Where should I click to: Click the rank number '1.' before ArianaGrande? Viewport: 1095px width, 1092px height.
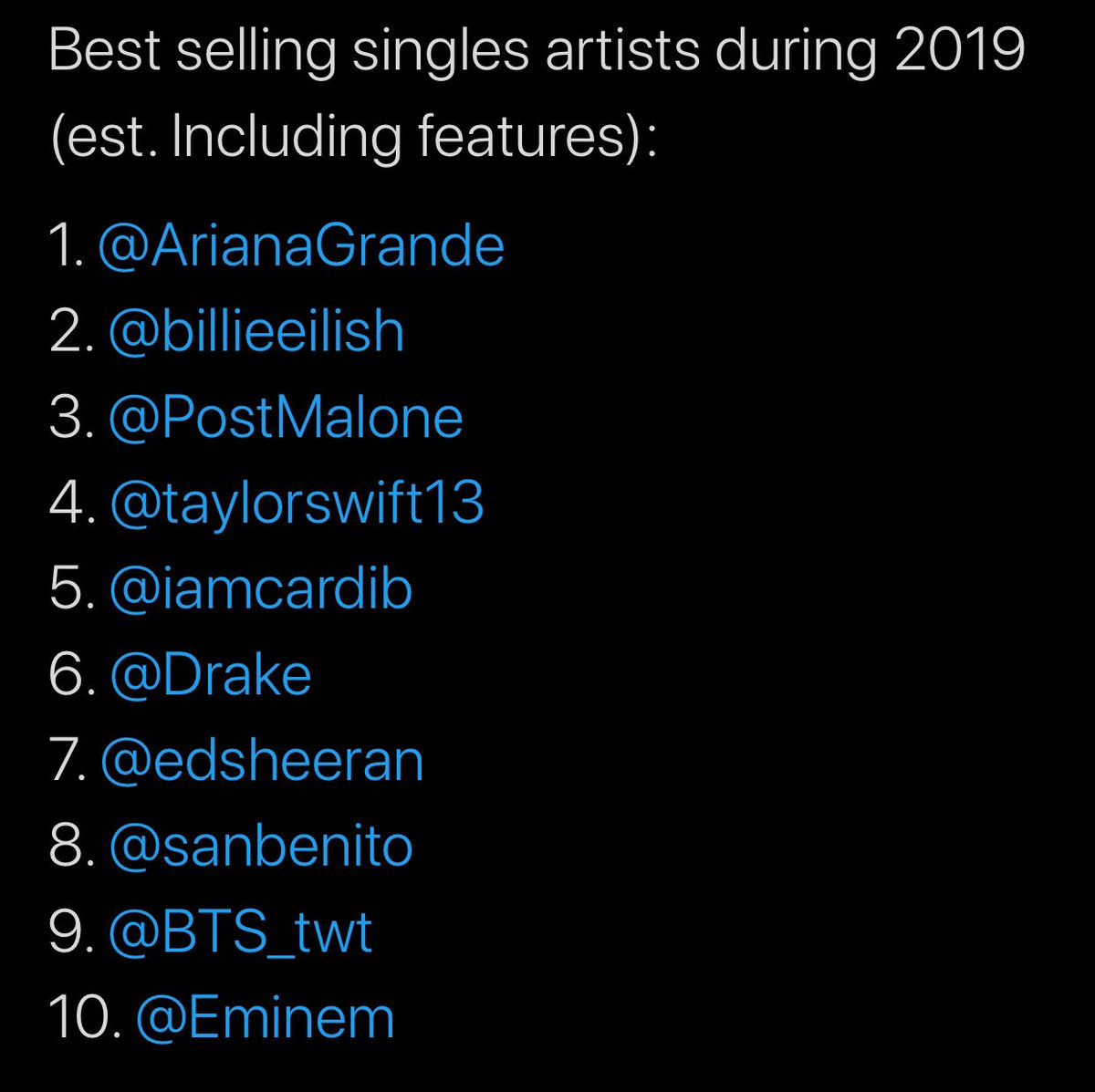point(67,247)
